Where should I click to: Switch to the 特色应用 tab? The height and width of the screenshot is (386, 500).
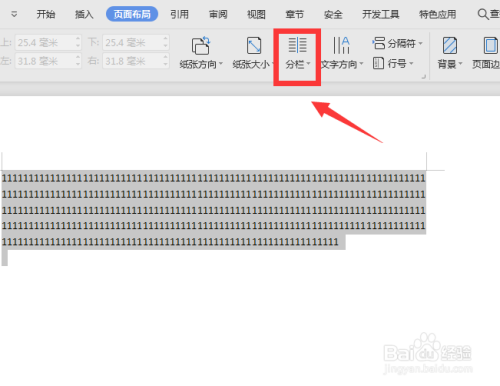tap(438, 14)
